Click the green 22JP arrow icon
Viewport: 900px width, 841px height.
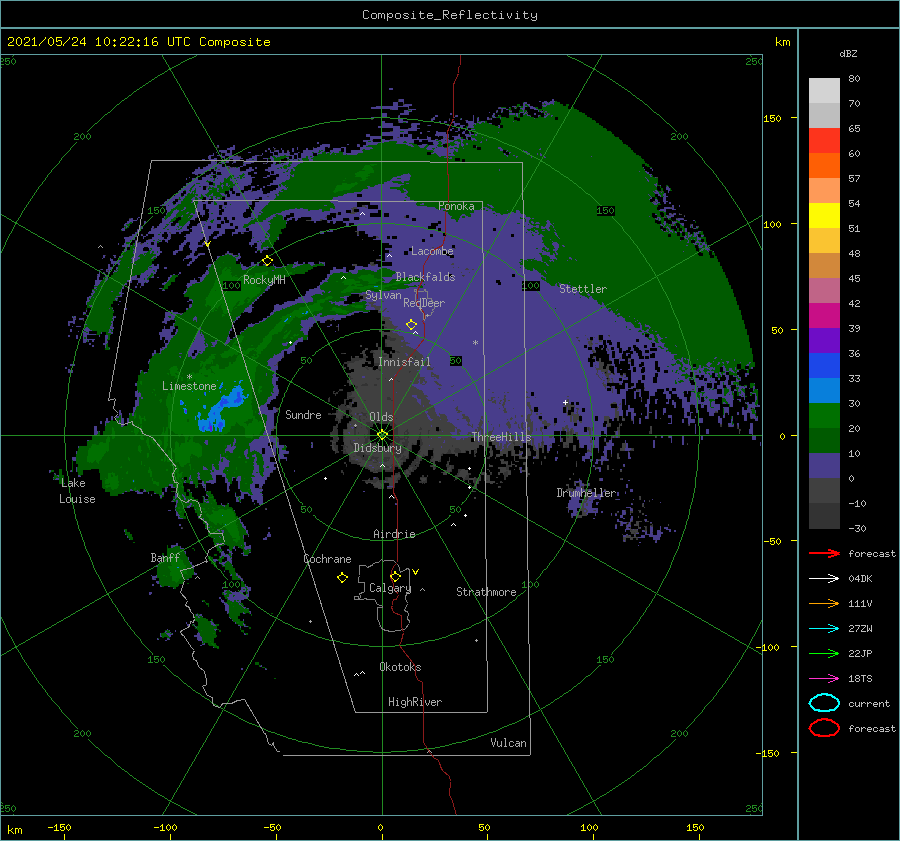(824, 653)
